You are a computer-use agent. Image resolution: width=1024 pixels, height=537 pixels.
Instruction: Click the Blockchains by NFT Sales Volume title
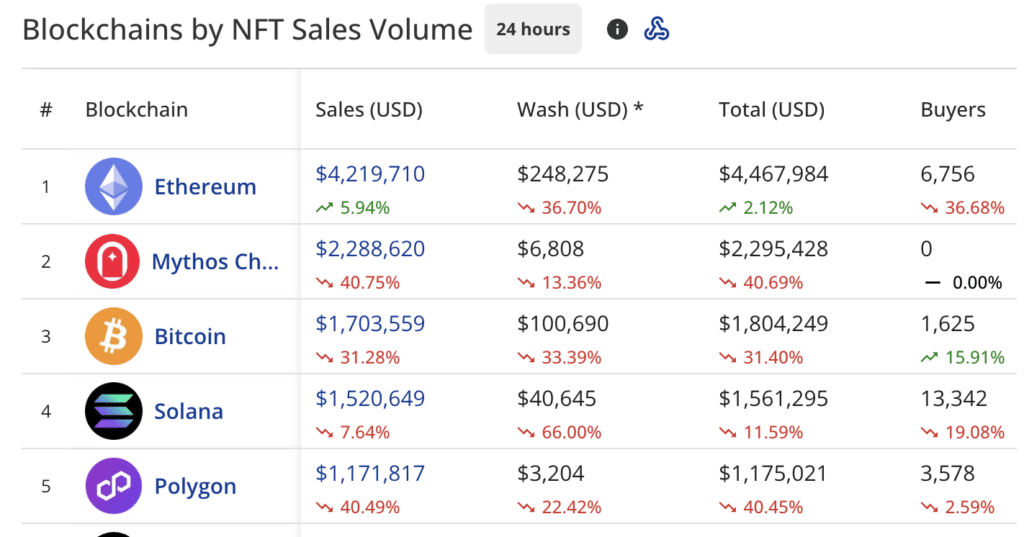(248, 30)
